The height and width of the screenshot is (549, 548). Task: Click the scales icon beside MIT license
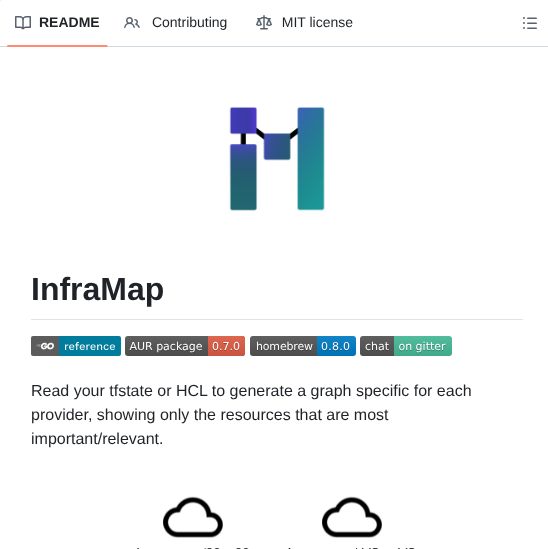[x=264, y=23]
